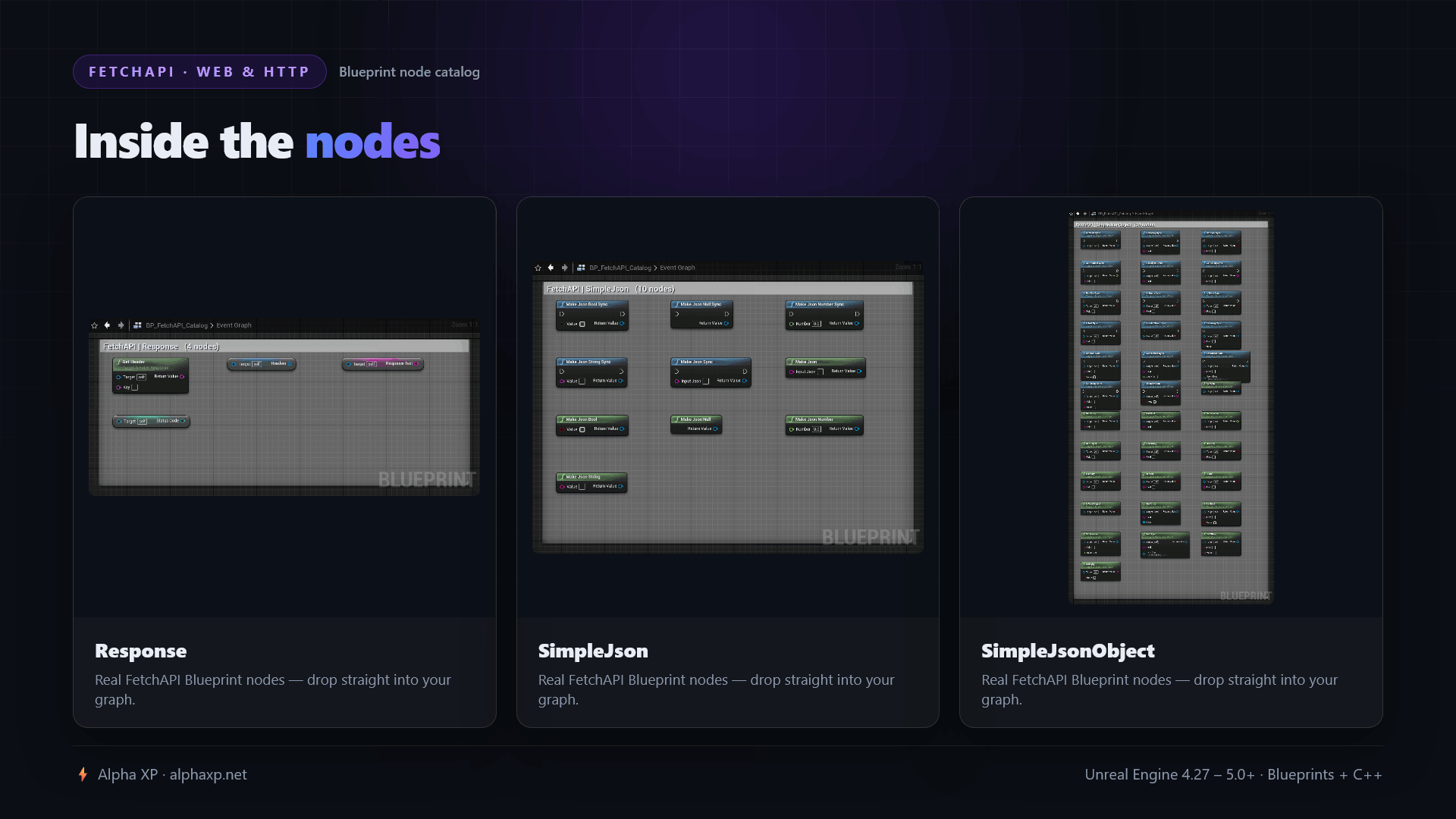Click the back arrow in Response graph toolbar

[108, 325]
